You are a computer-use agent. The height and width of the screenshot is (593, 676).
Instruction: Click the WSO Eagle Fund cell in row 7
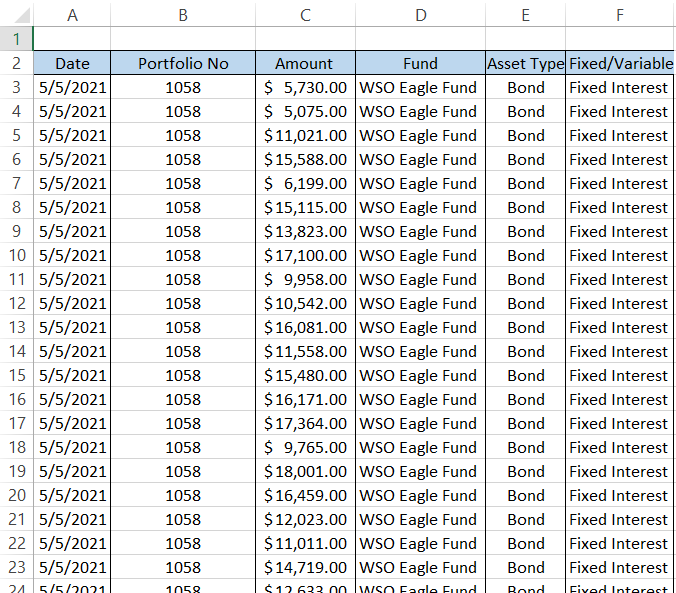click(420, 183)
